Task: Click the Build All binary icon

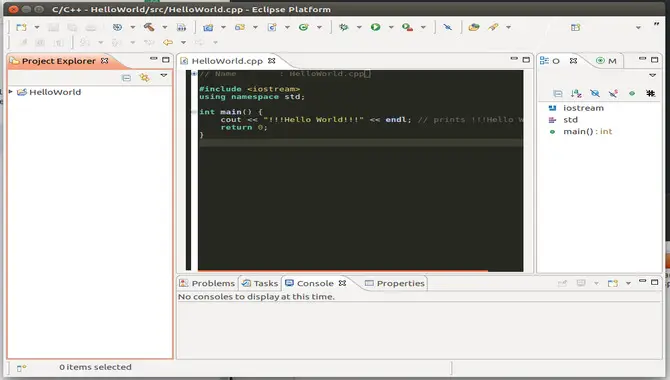Action: pyautogui.click(x=181, y=27)
